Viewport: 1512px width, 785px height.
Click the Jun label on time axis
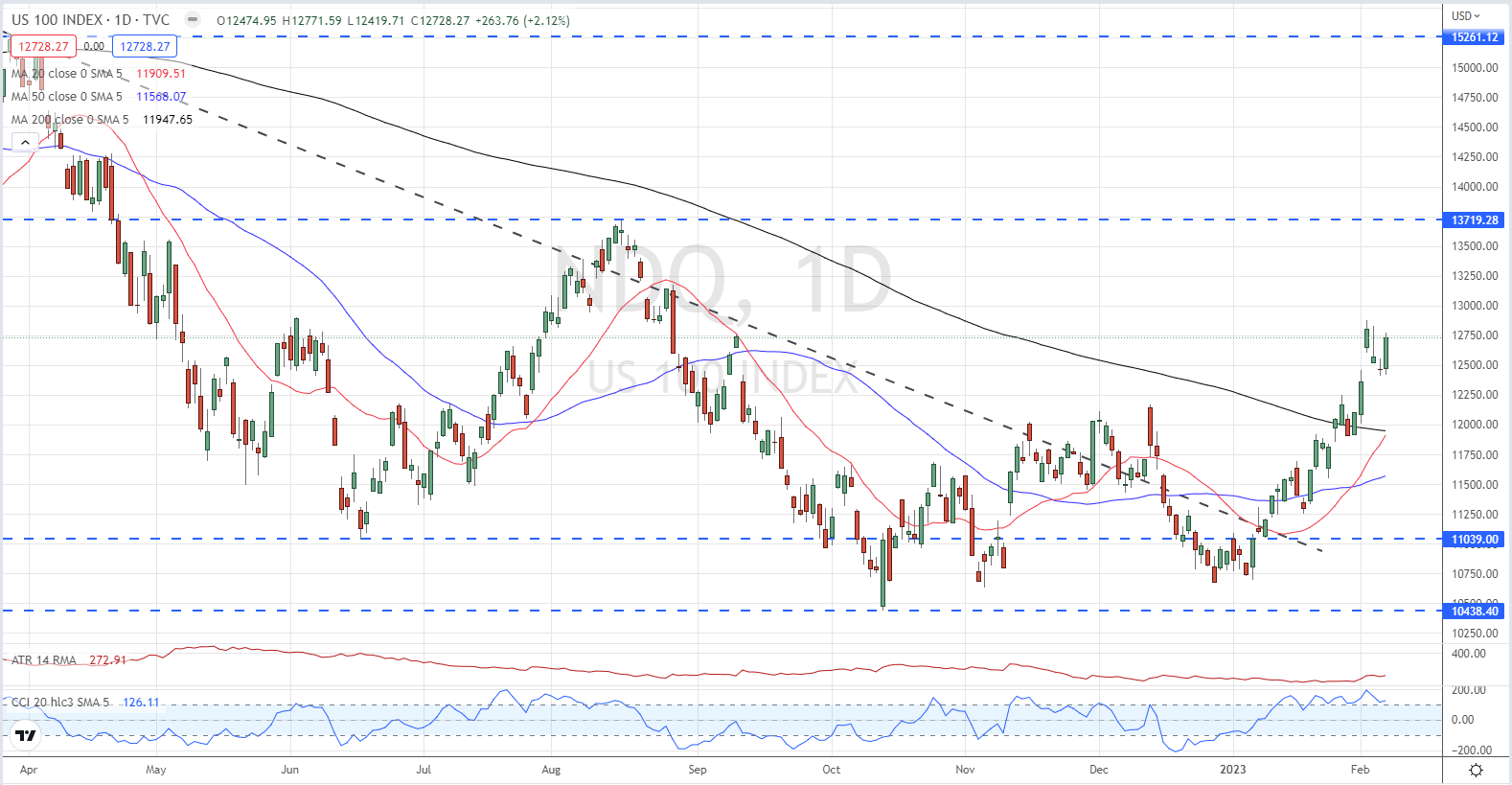[290, 770]
